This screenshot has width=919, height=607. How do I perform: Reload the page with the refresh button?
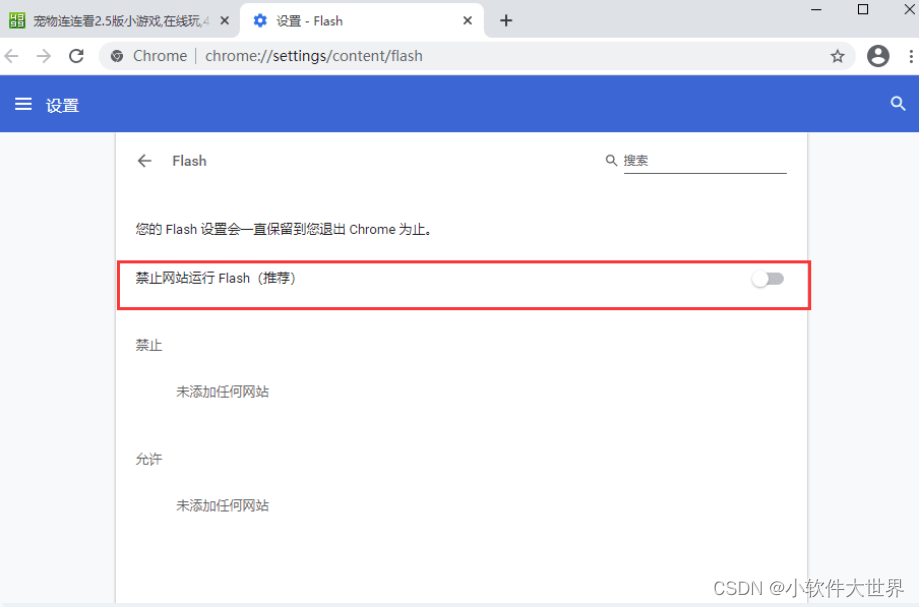[x=76, y=56]
